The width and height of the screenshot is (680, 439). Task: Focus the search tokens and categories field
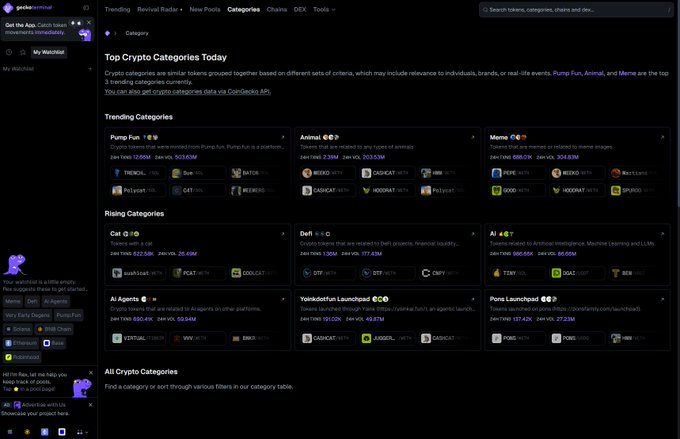pyautogui.click(x=576, y=10)
